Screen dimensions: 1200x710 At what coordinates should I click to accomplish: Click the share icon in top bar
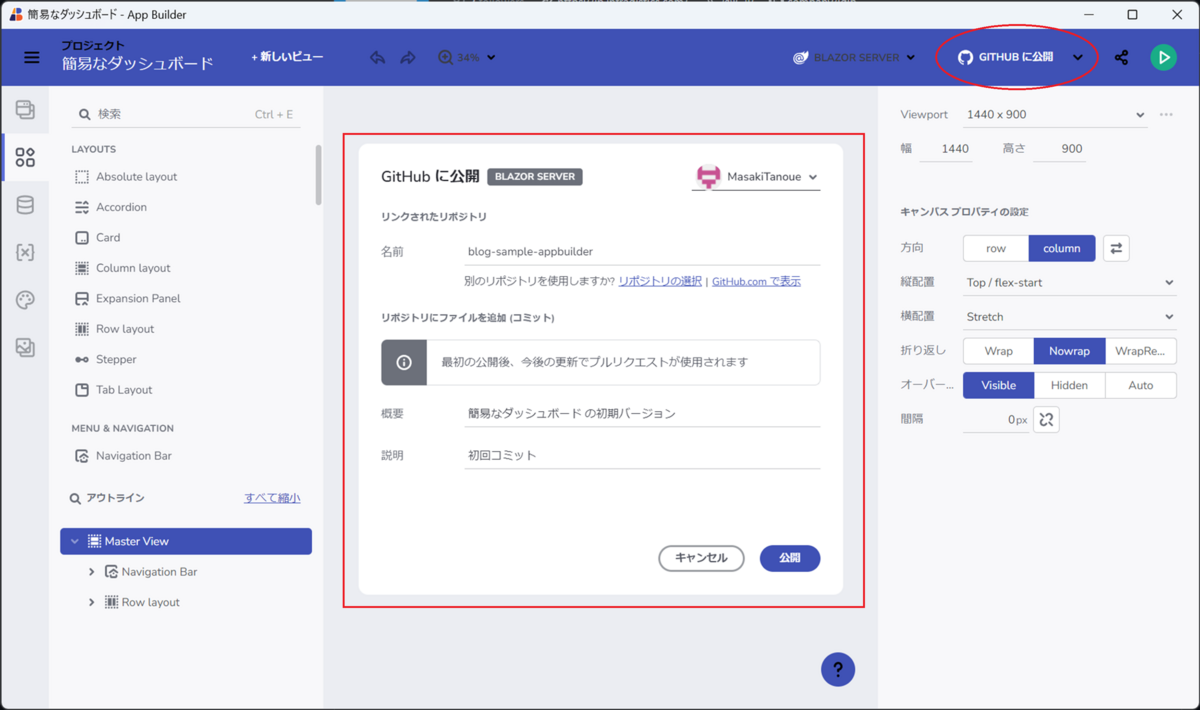[x=1121, y=58]
